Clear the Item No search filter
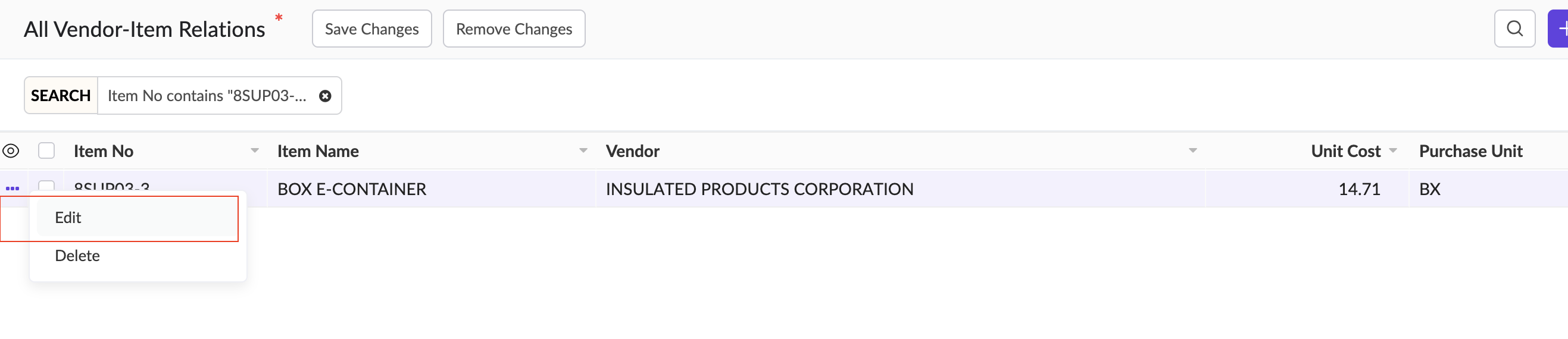 [x=325, y=96]
